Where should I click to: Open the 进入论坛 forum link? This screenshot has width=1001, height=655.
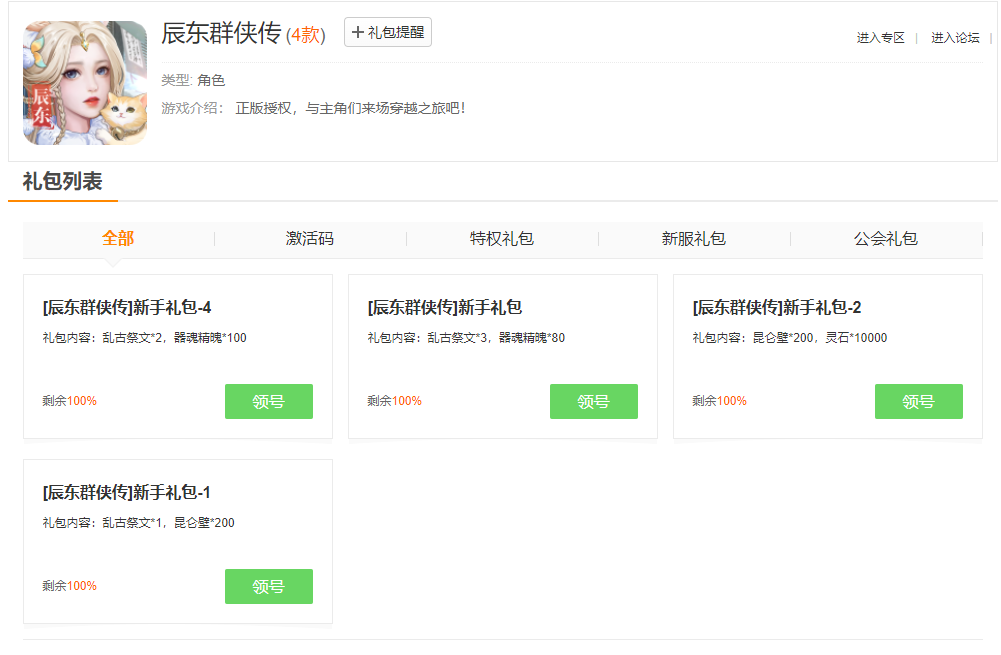pos(955,38)
